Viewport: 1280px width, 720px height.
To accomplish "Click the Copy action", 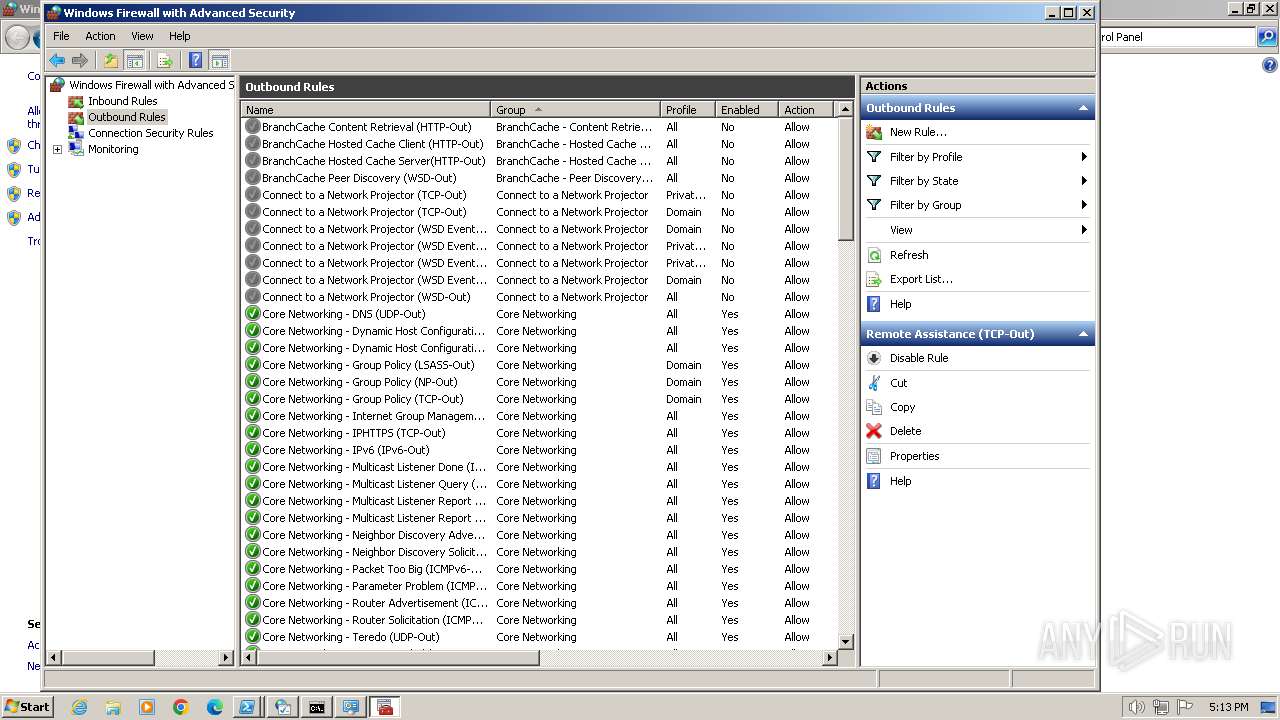I will (902, 407).
